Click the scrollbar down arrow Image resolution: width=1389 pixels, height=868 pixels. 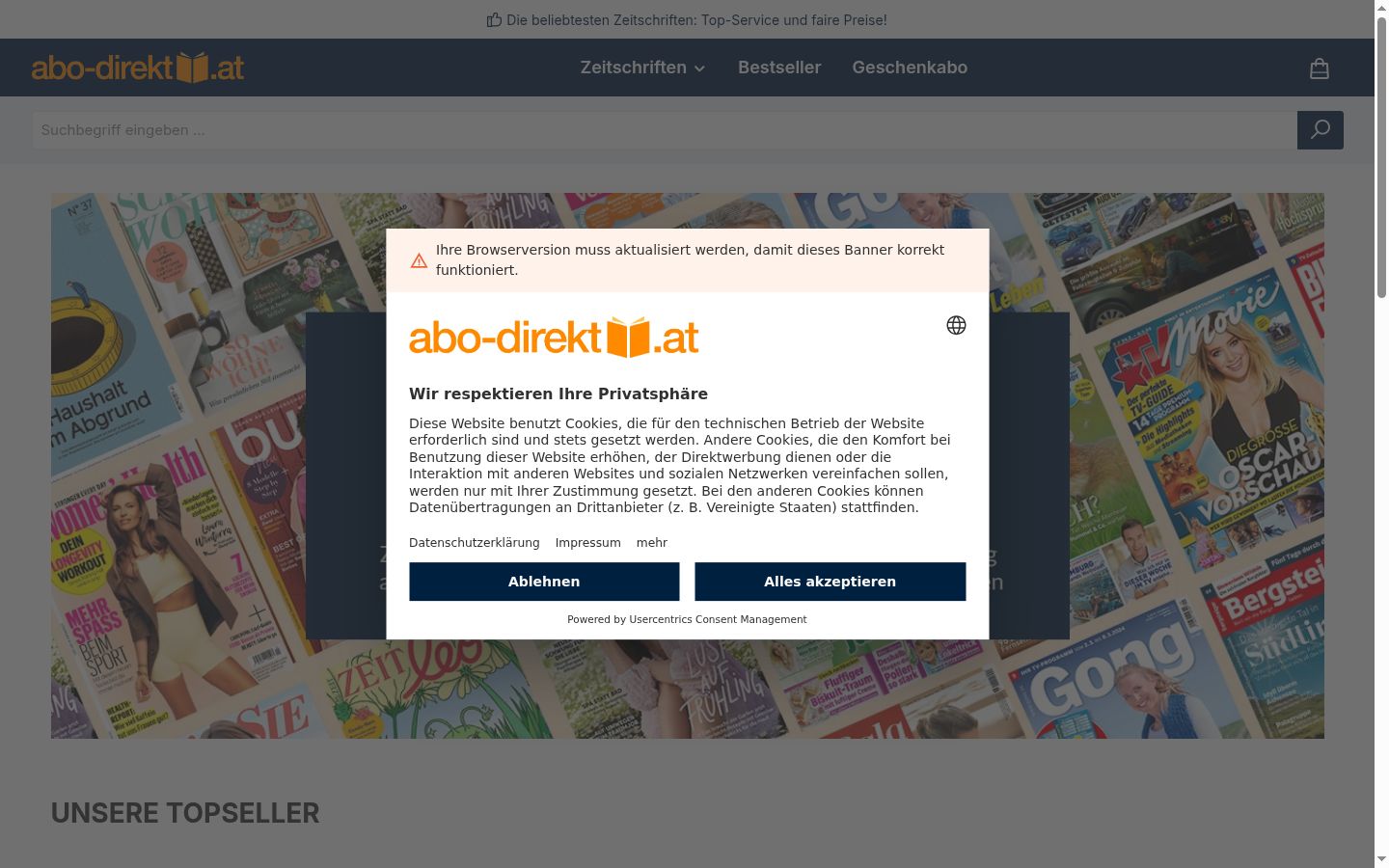click(x=1381, y=859)
